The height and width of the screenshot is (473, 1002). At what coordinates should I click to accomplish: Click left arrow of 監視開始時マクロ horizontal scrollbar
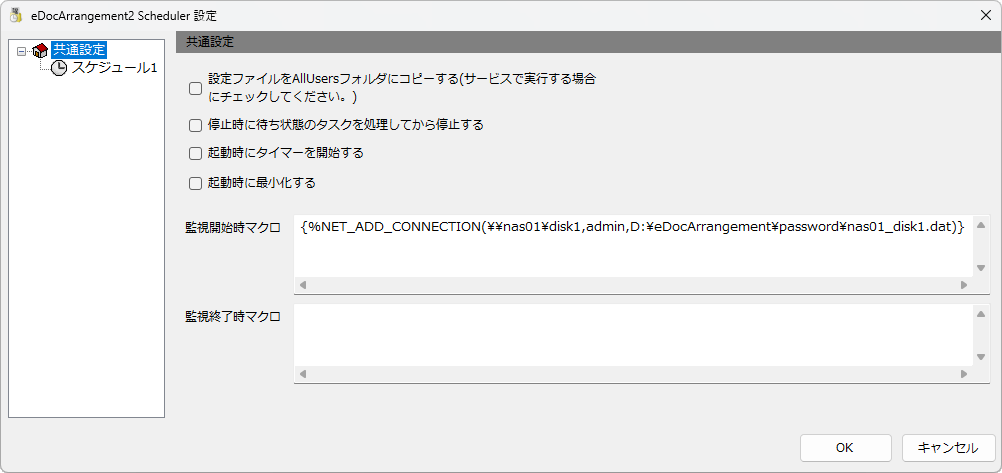[303, 285]
